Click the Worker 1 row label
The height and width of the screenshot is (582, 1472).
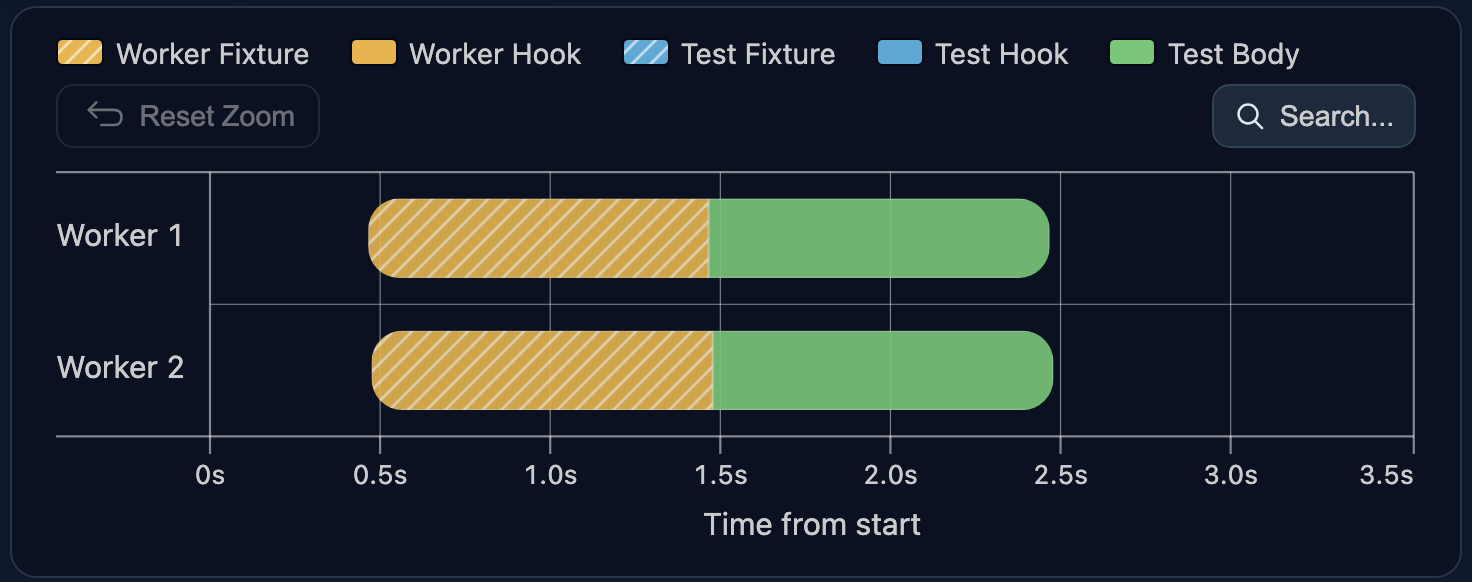tap(120, 236)
